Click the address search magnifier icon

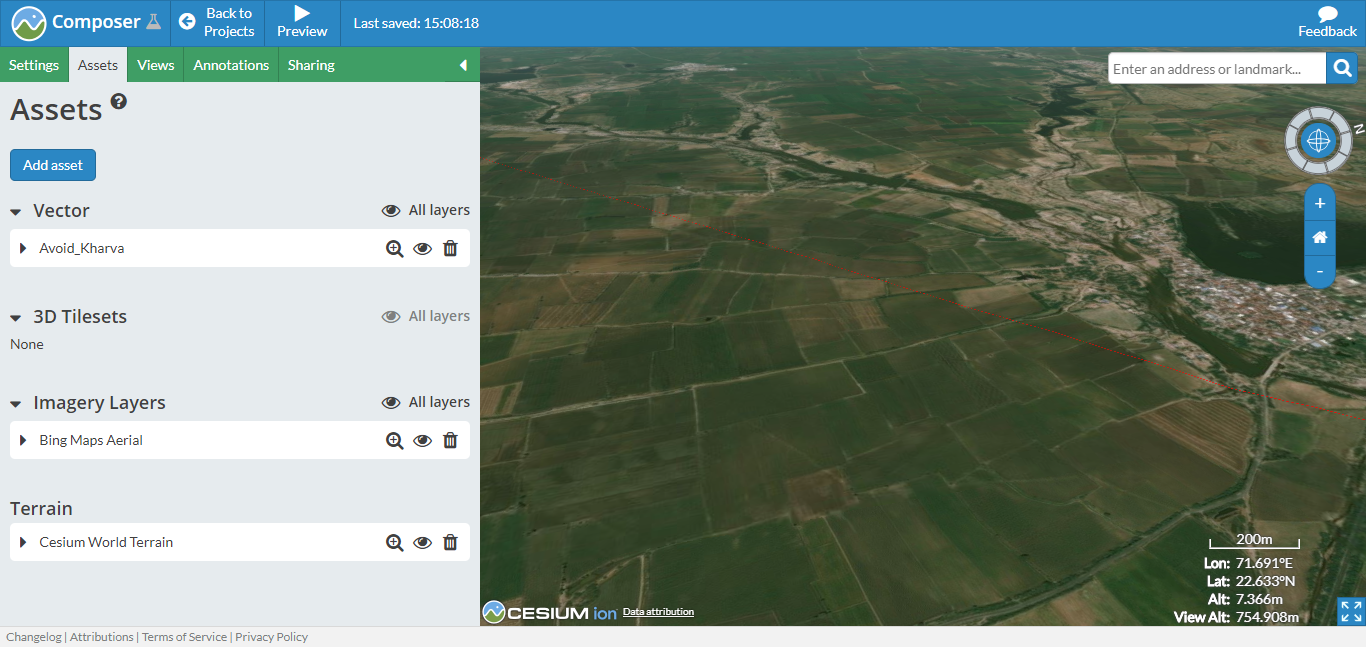(x=1342, y=68)
